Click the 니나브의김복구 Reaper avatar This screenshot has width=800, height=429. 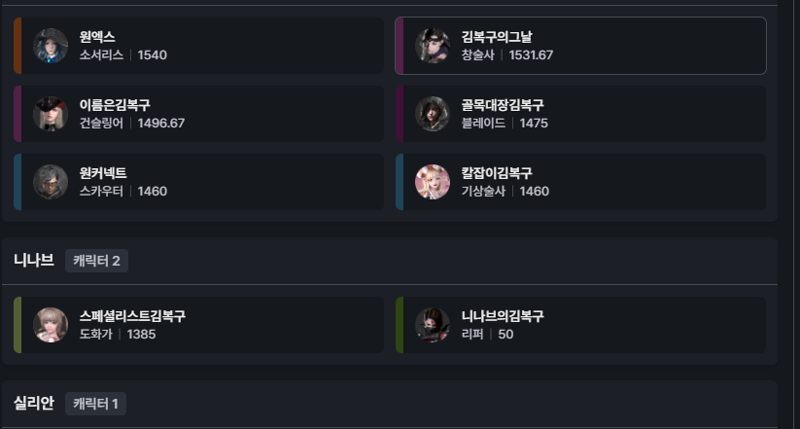click(x=433, y=325)
